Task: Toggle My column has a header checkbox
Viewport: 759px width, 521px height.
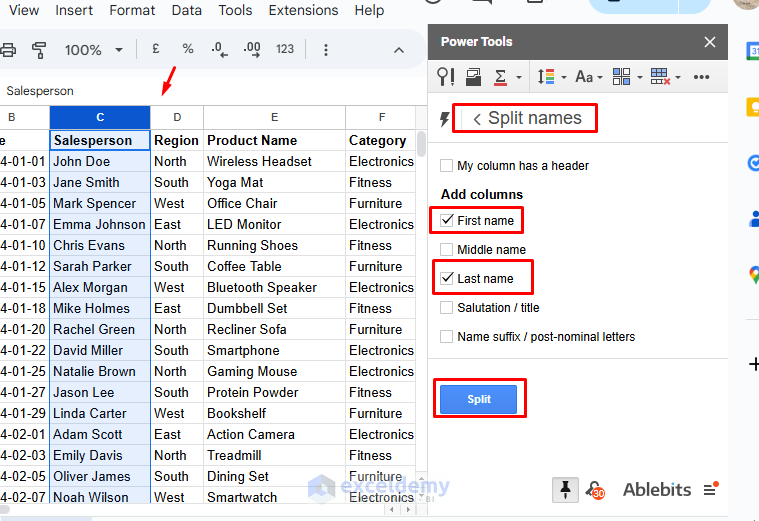Action: pyautogui.click(x=446, y=166)
